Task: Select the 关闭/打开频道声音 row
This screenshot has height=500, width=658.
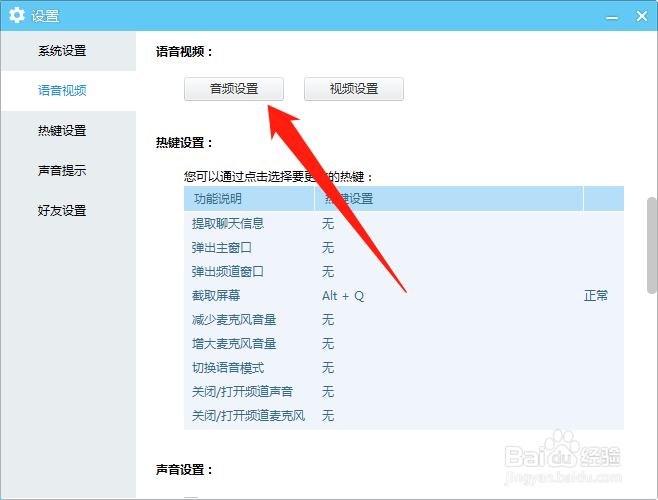Action: click(404, 392)
